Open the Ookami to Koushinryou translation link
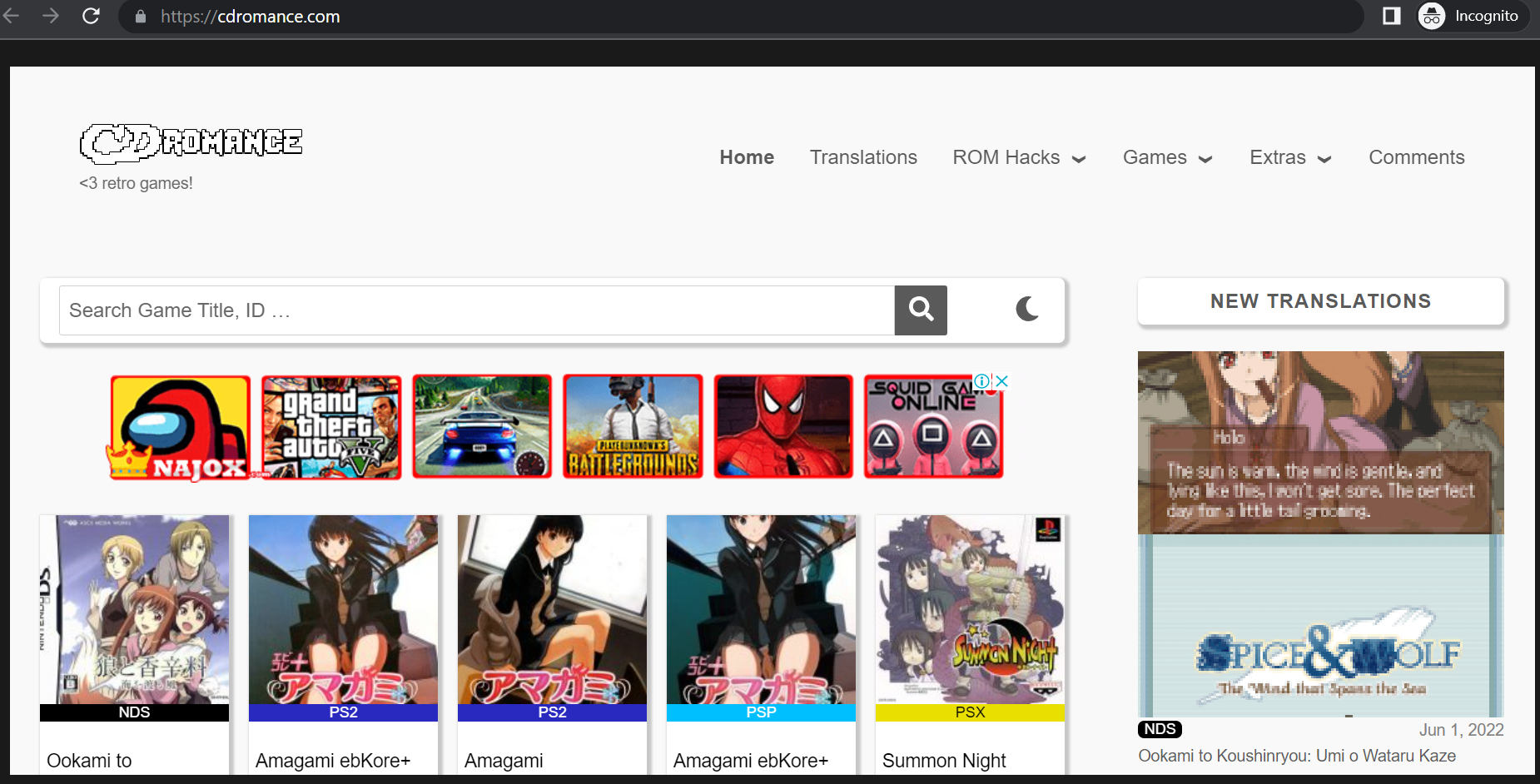This screenshot has height=784, width=1540. click(x=1296, y=756)
